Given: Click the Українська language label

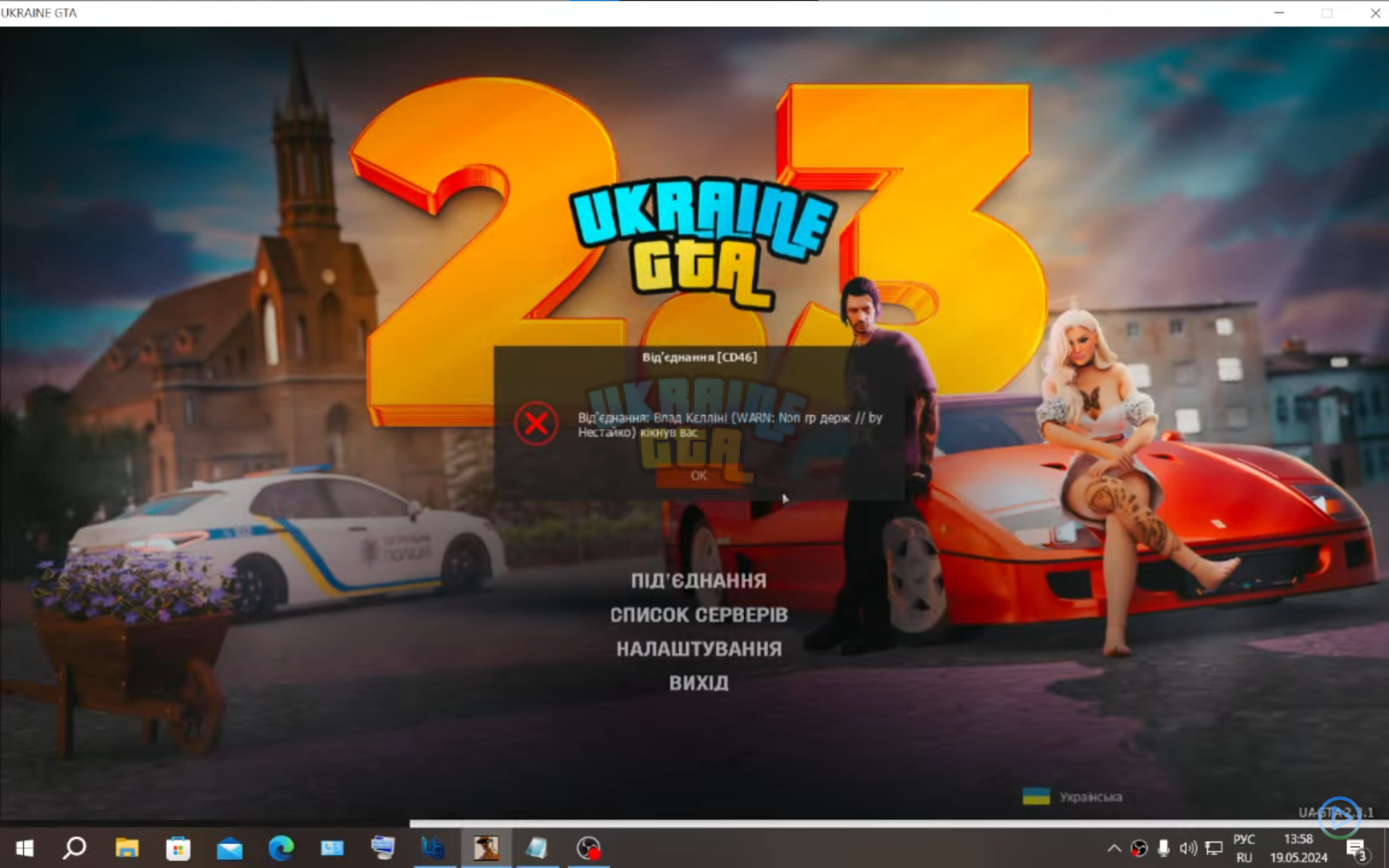Looking at the screenshot, I should [1091, 797].
